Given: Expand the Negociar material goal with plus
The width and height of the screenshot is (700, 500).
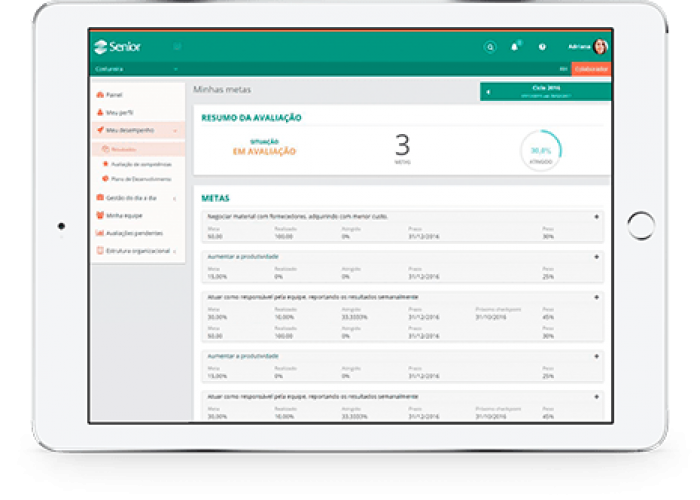Looking at the screenshot, I should tap(596, 216).
